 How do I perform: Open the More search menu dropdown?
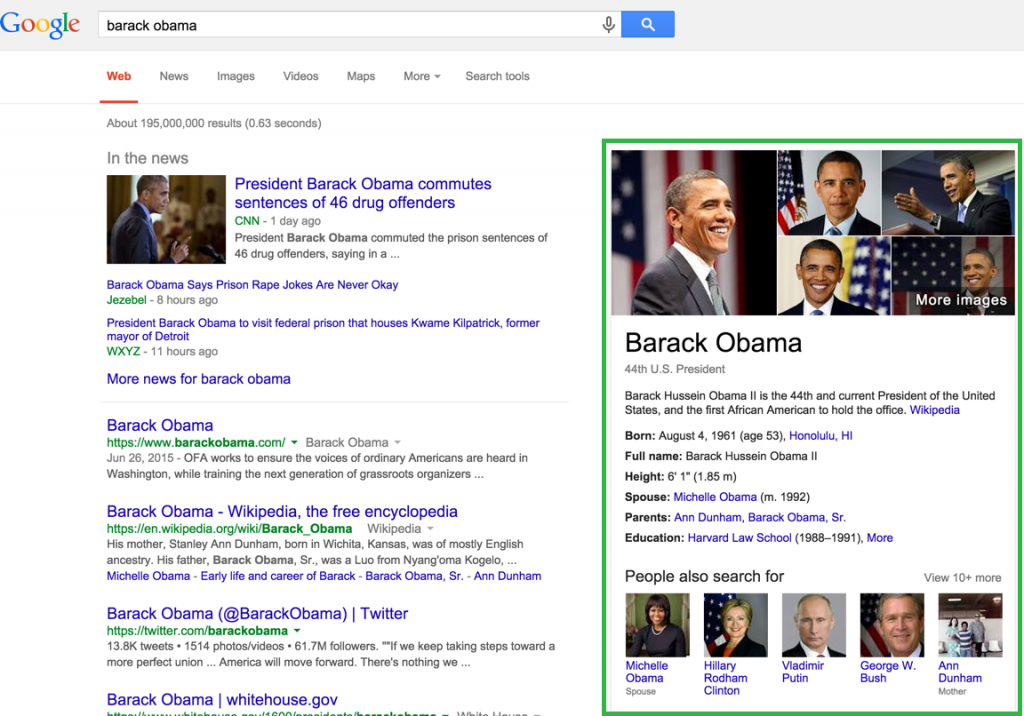pyautogui.click(x=422, y=76)
